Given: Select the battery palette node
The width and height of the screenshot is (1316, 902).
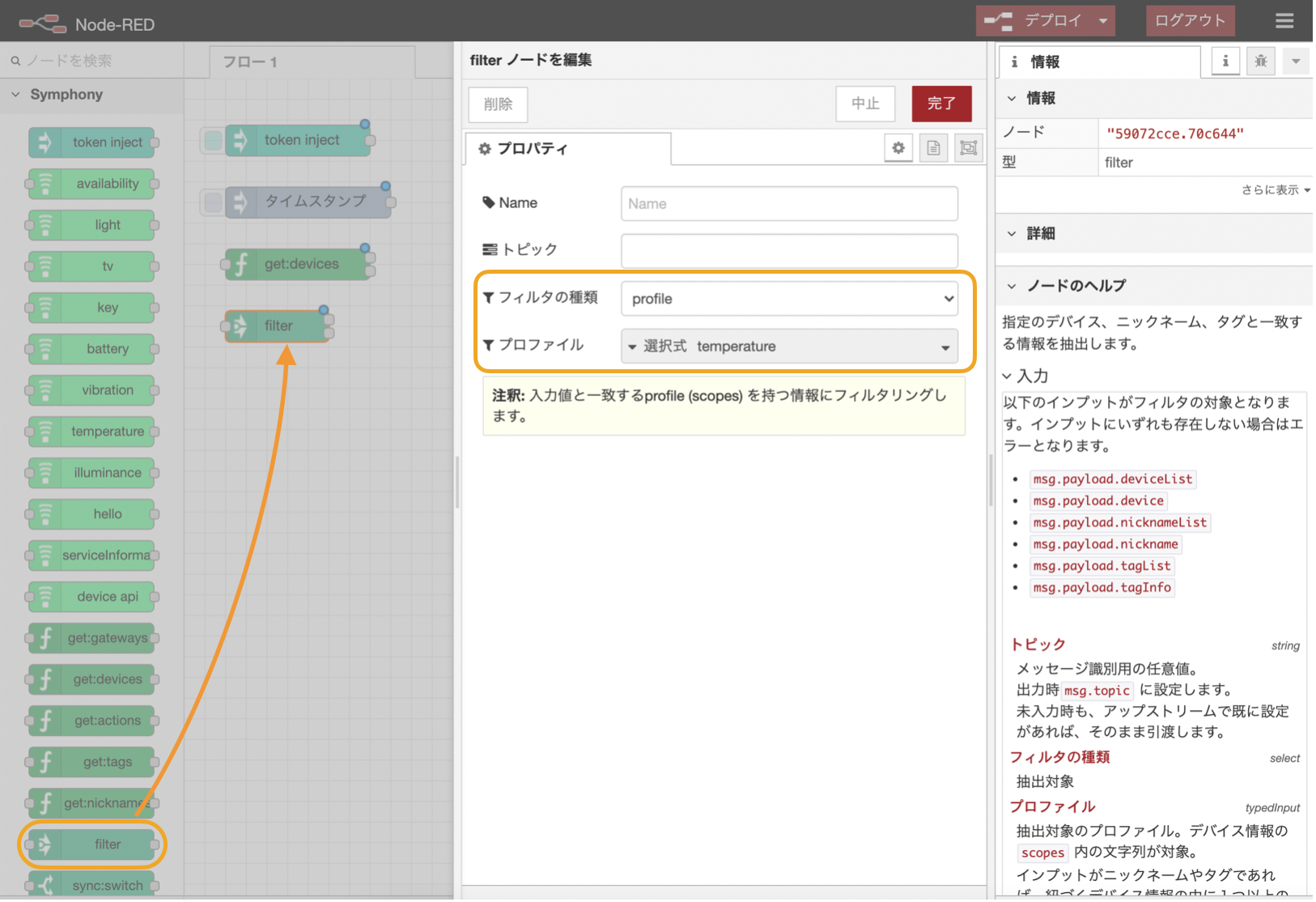Looking at the screenshot, I should [x=91, y=349].
